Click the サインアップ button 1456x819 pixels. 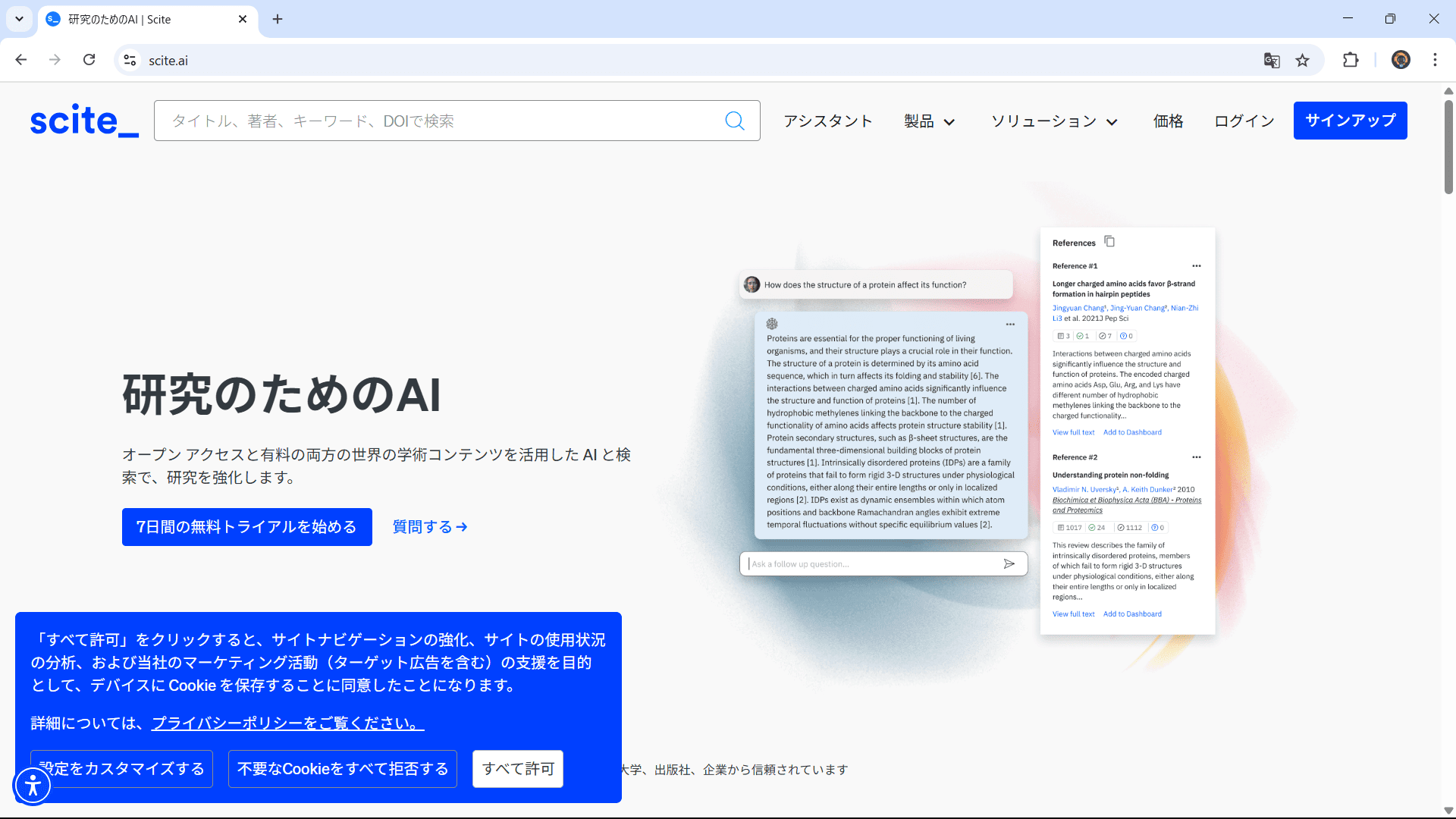(x=1350, y=121)
